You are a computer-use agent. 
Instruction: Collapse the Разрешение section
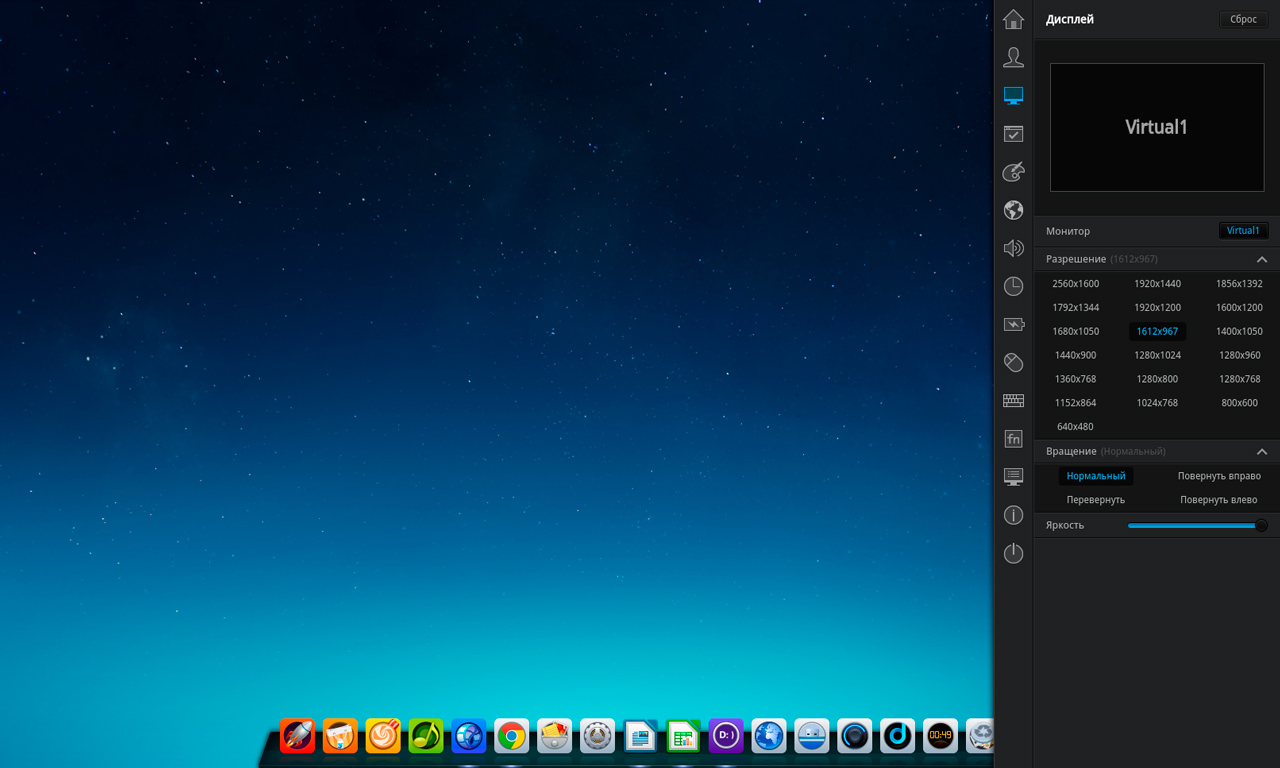click(x=1261, y=259)
